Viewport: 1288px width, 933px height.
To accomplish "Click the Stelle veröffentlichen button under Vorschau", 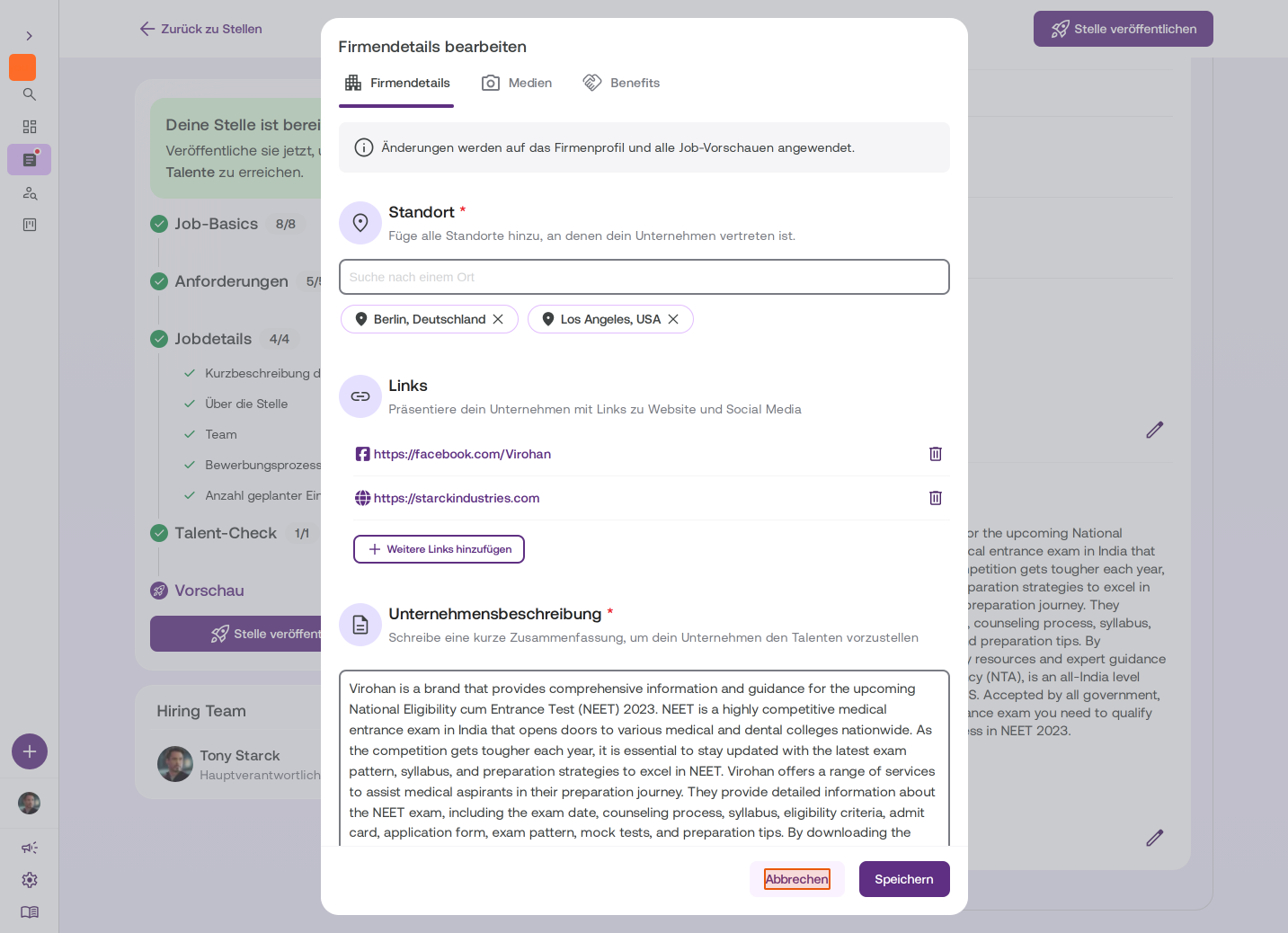I will click(235, 634).
